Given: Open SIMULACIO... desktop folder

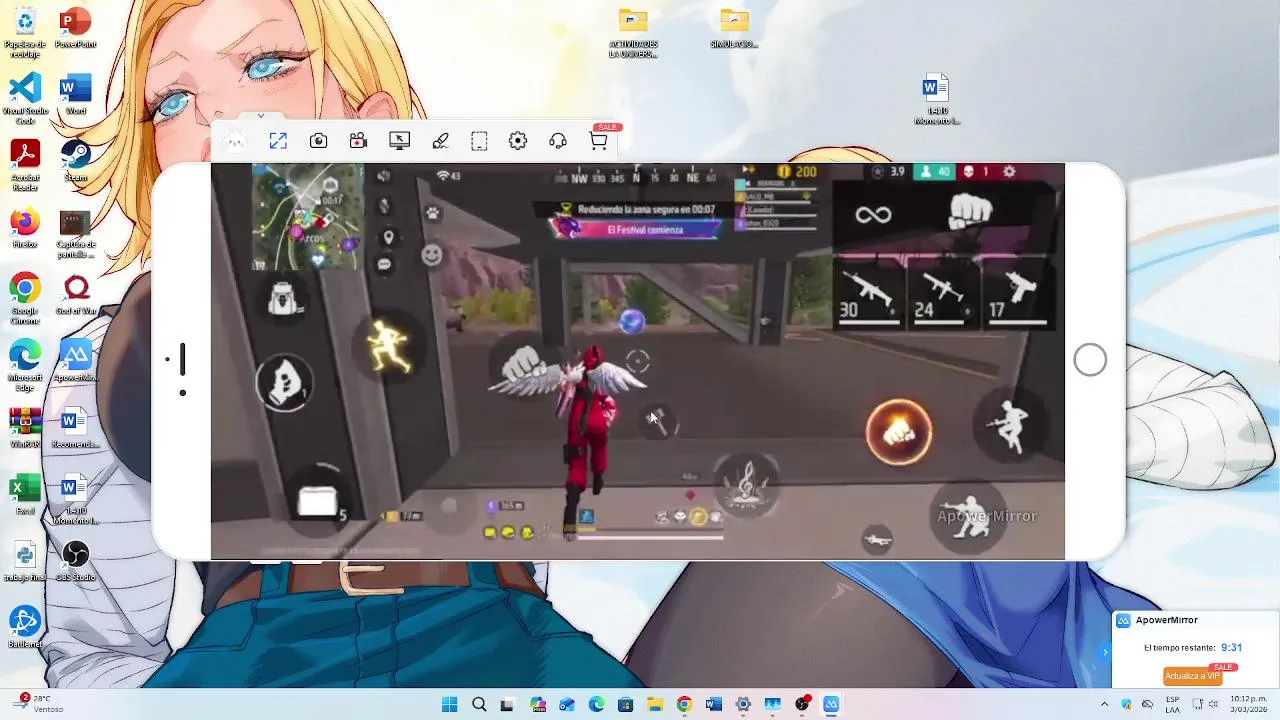Looking at the screenshot, I should (x=734, y=28).
